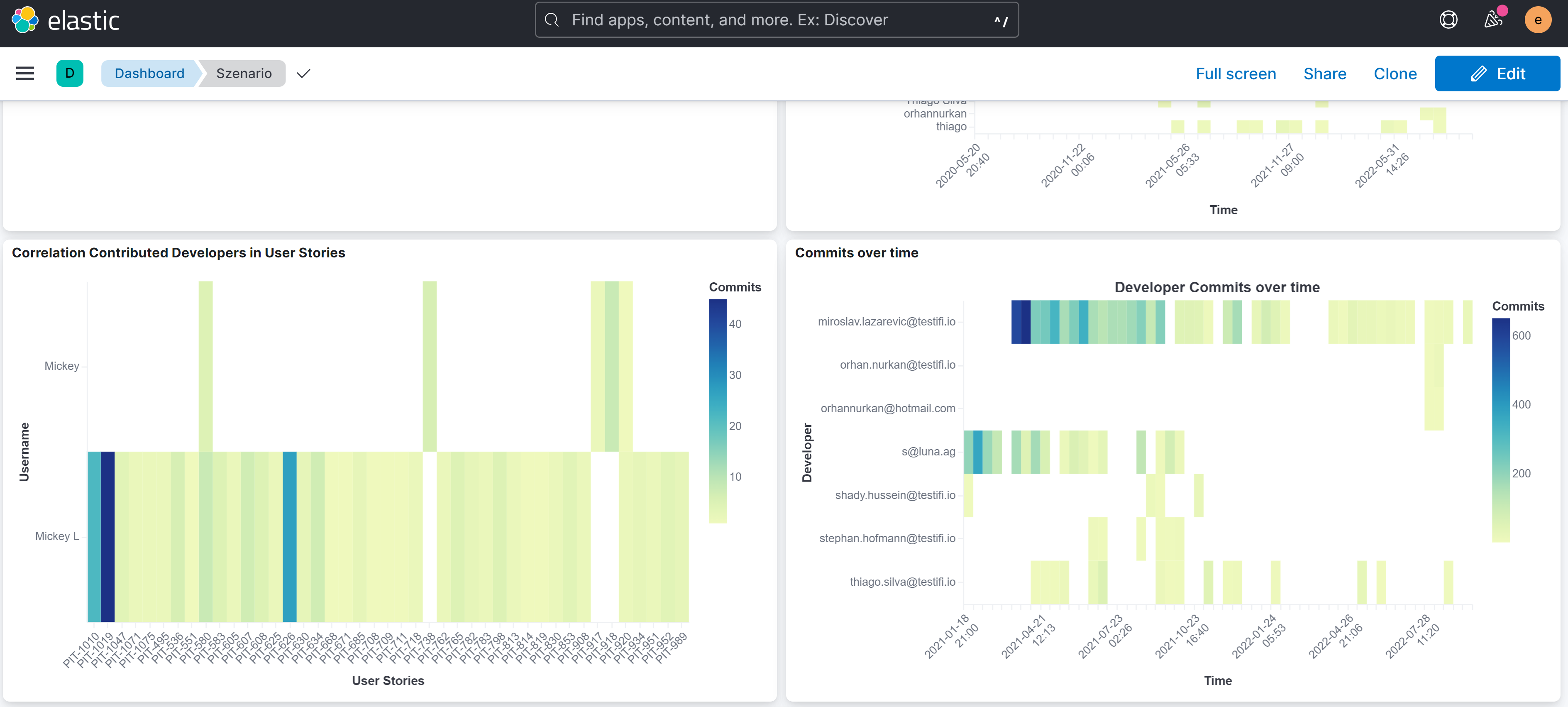The image size is (1568, 707).
Task: Click the 'stephan.hofmann@testifi.io' axis label
Action: point(887,538)
